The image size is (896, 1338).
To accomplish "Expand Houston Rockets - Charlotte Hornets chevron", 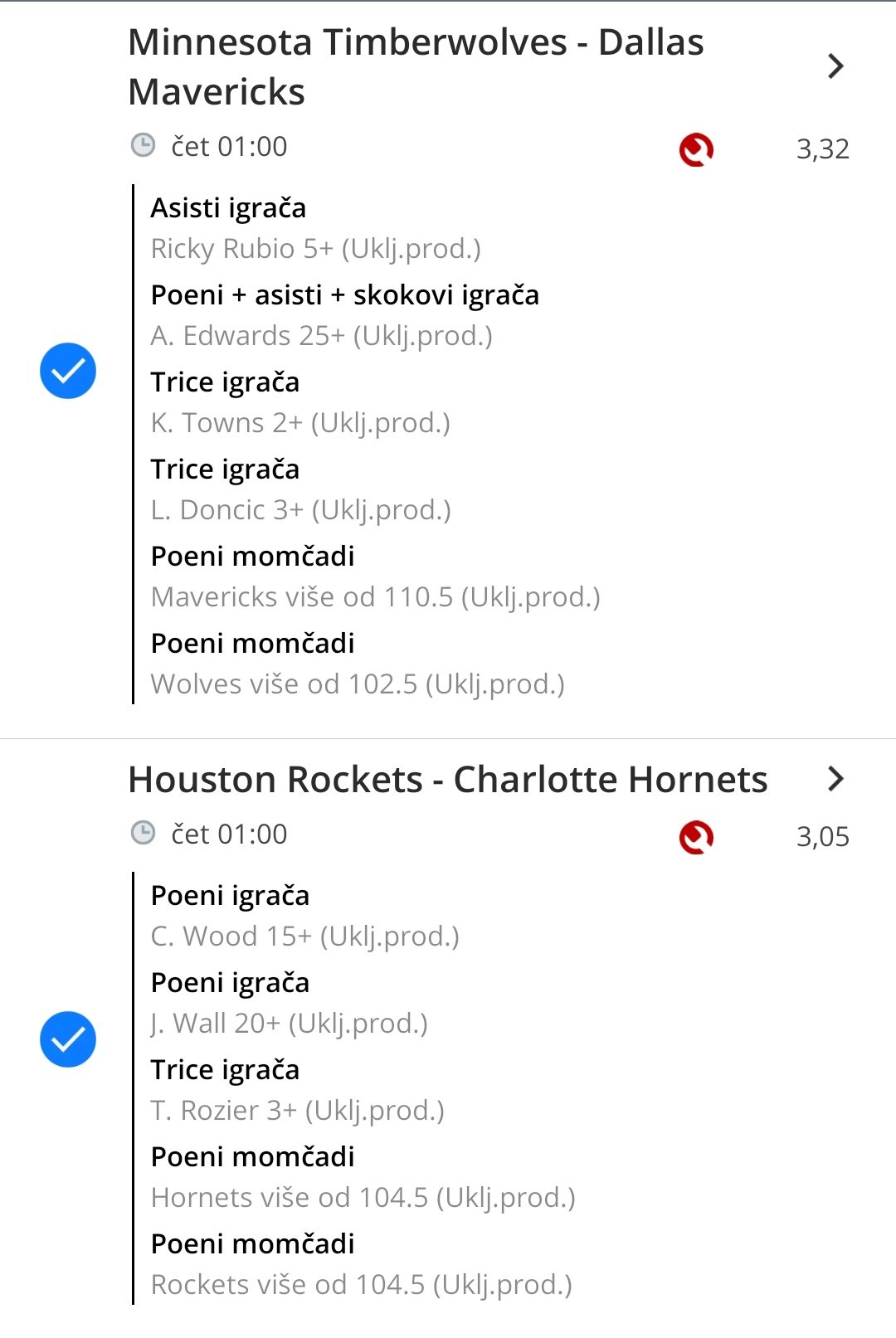I will (835, 778).
